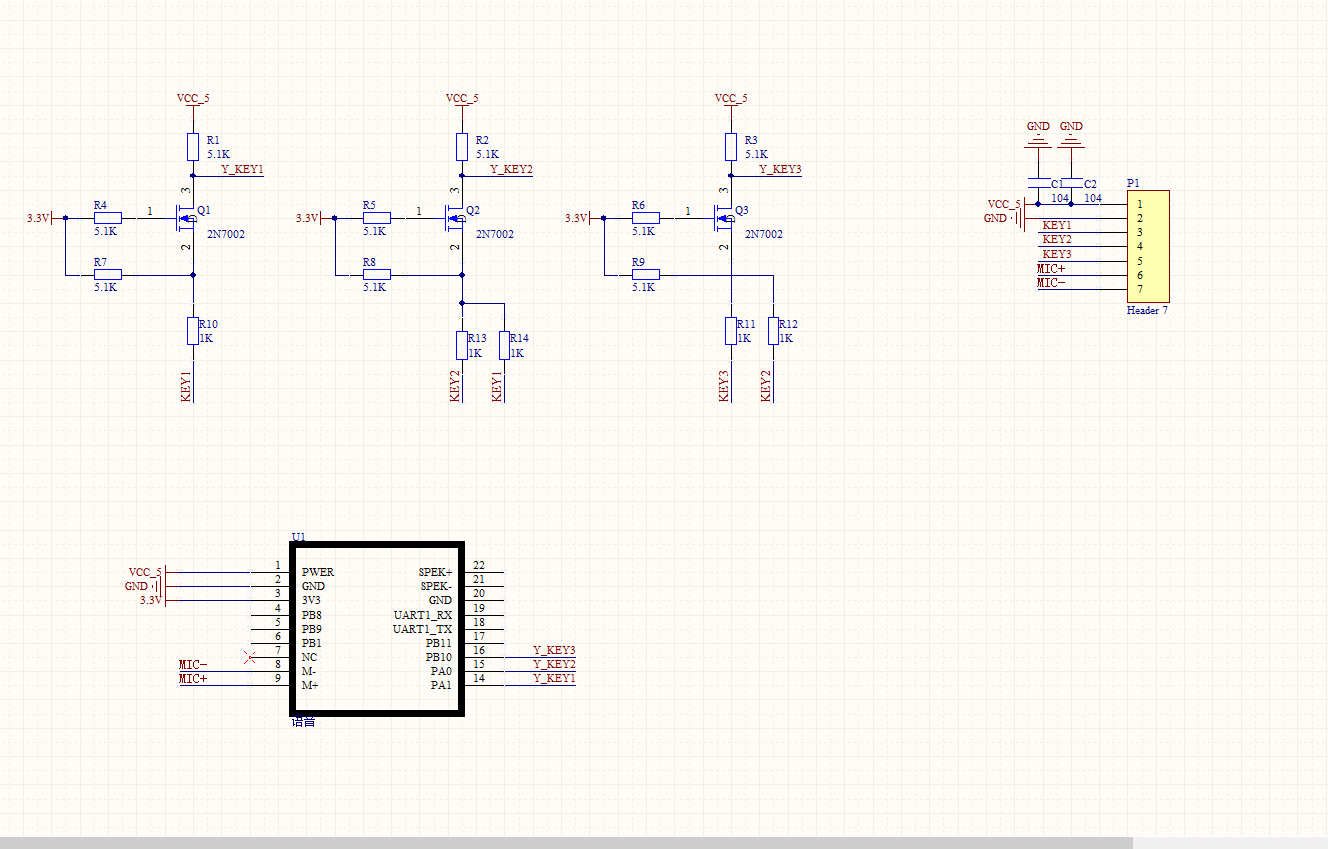Click capacitor C2 symbol near the header

1071,183
